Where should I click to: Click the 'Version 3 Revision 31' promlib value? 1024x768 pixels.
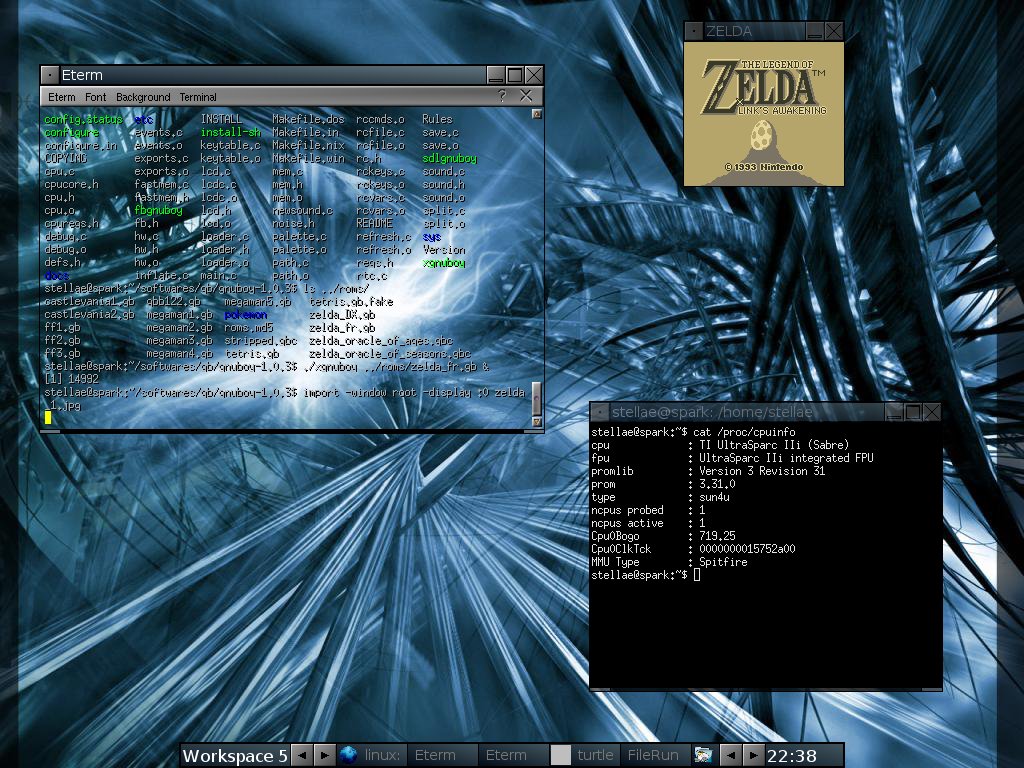[x=762, y=471]
